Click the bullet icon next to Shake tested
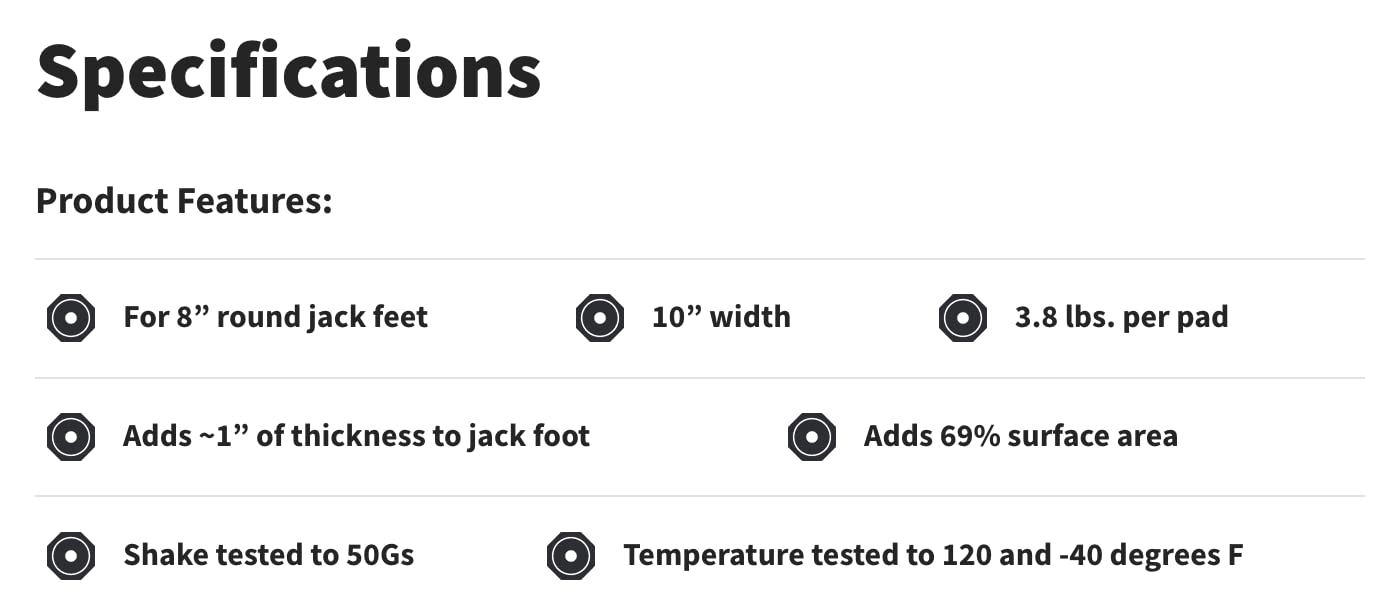This screenshot has height=610, width=1400. pos(71,556)
